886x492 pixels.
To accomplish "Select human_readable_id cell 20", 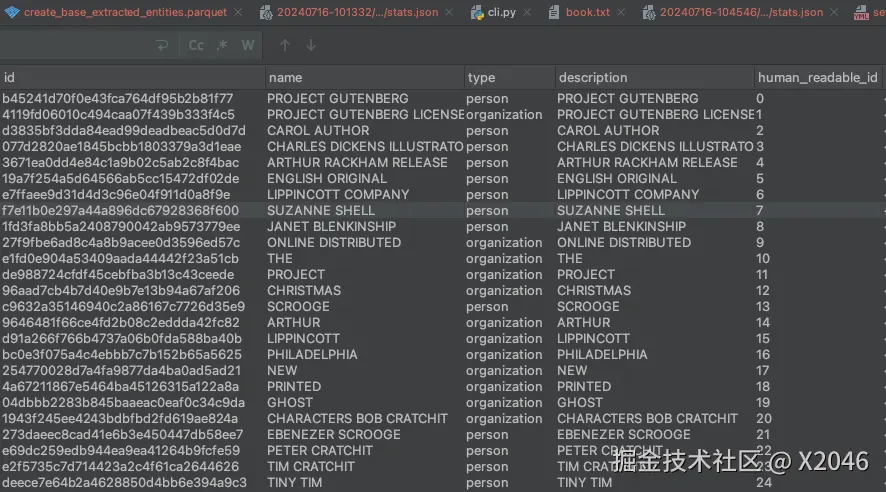I will (x=764, y=419).
